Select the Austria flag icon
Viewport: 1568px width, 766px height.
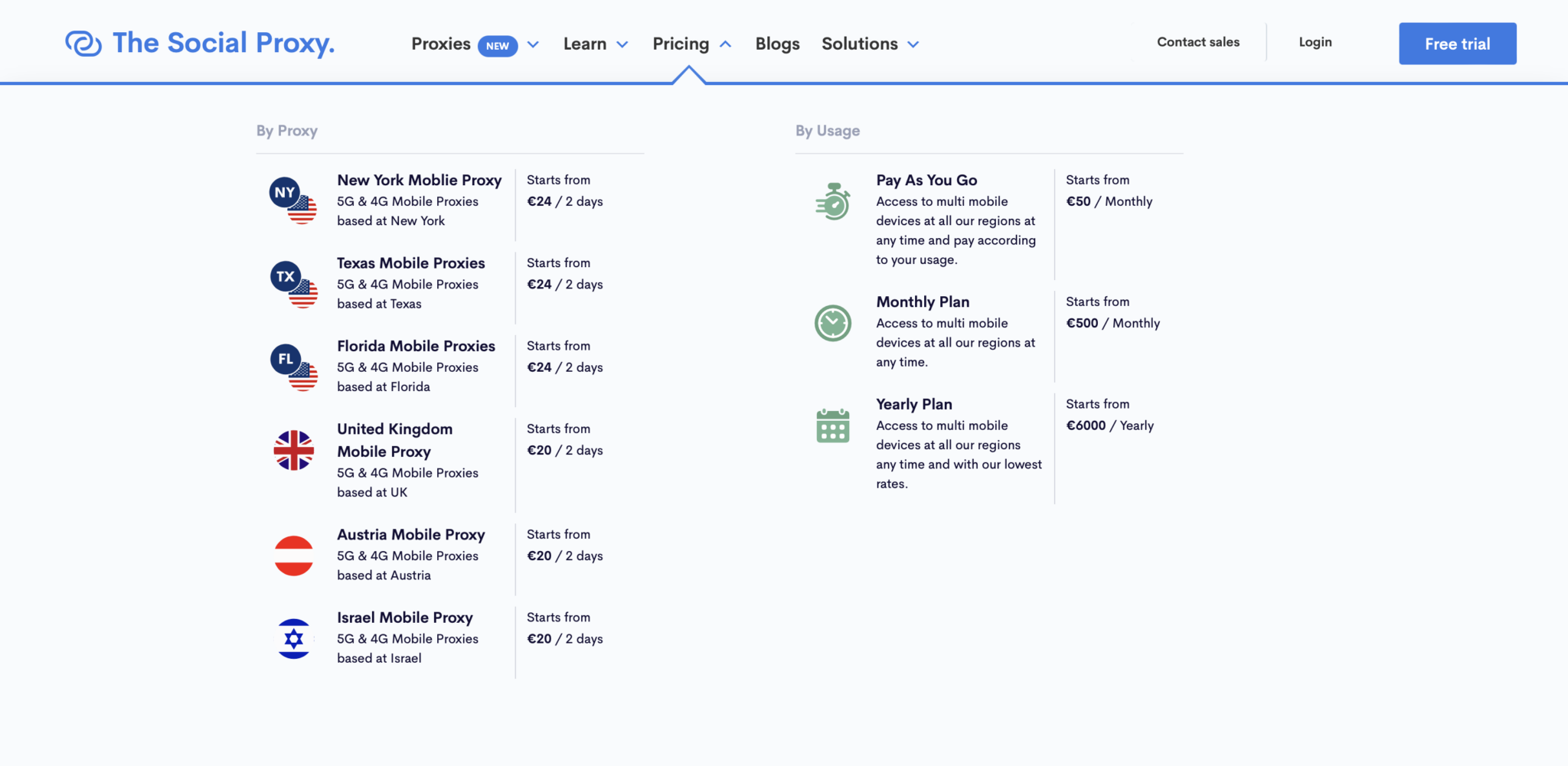[x=293, y=556]
